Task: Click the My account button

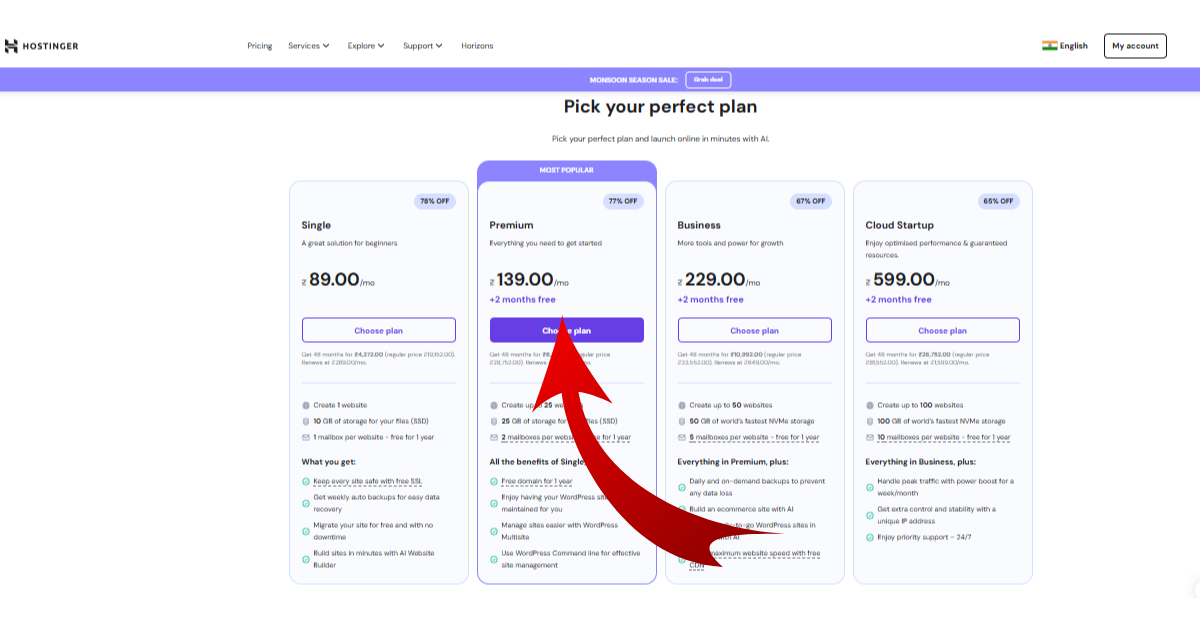Action: 1135,46
